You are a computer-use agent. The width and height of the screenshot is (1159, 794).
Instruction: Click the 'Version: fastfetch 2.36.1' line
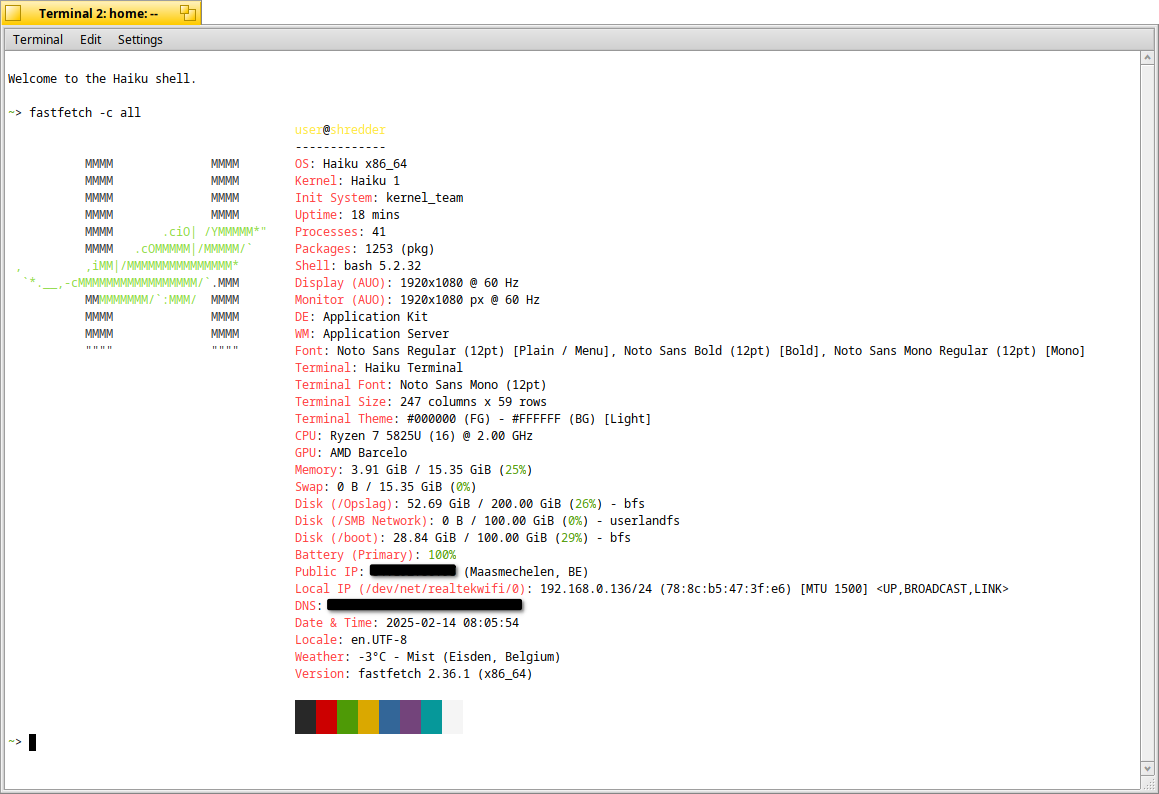click(414, 673)
